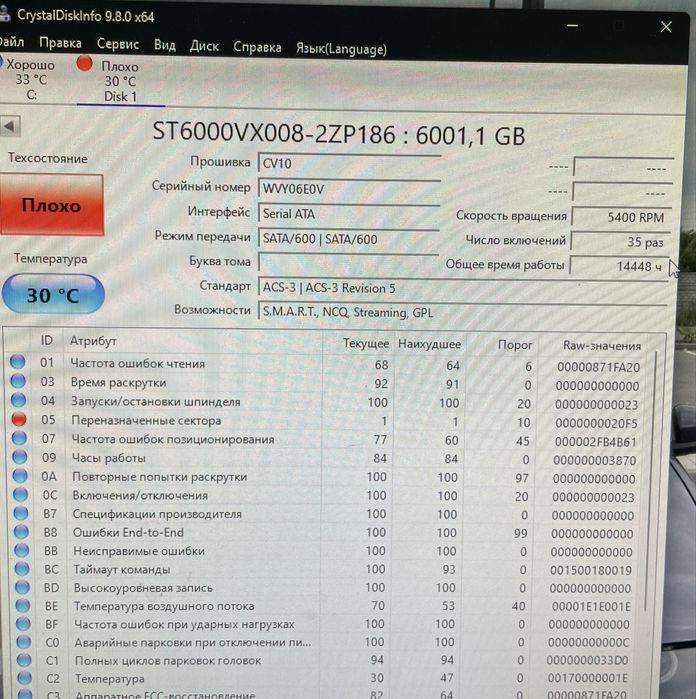Click the SATA/600 transfer mode field
The width and height of the screenshot is (696, 699).
pyautogui.click(x=349, y=239)
